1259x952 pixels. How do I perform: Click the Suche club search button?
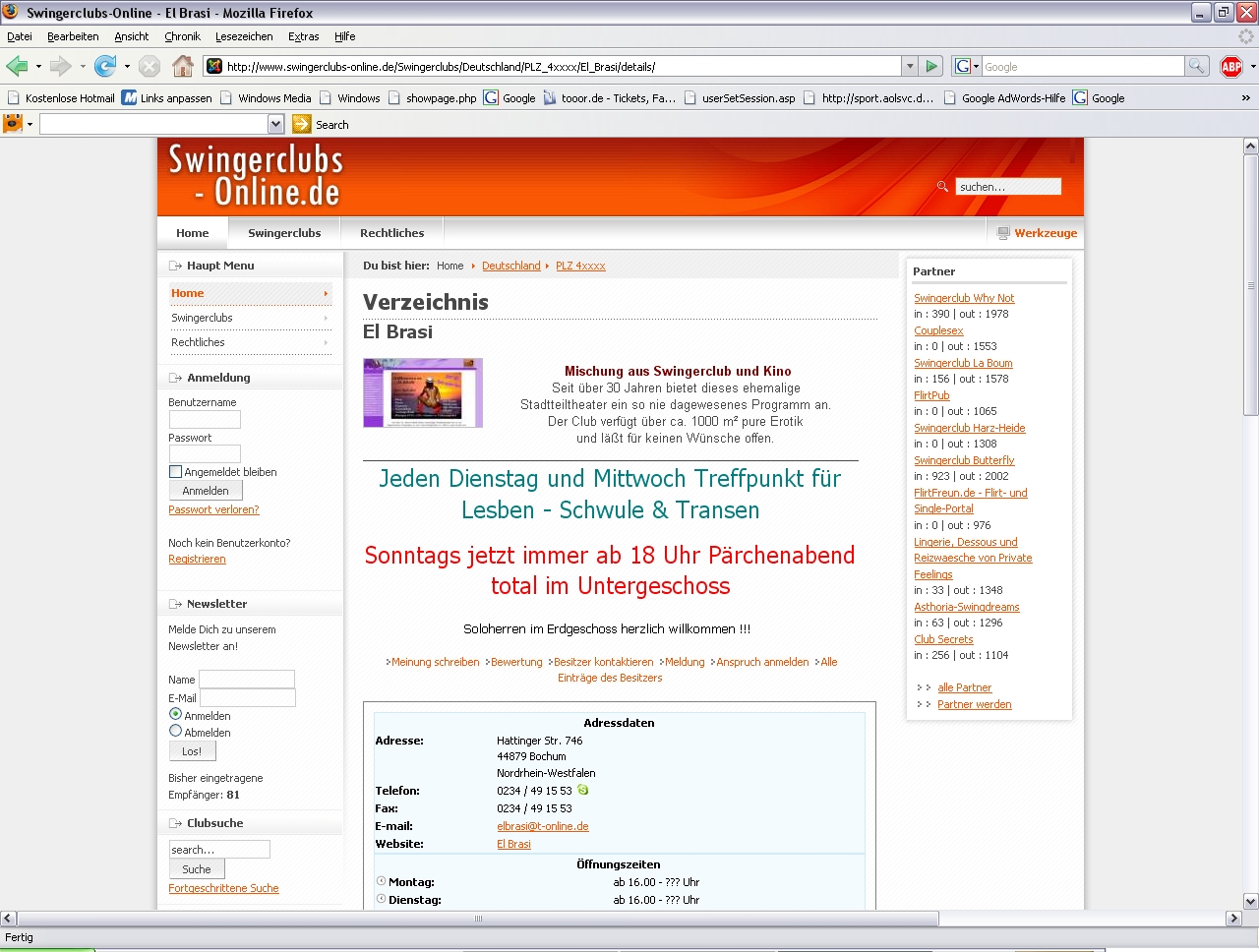[x=197, y=869]
